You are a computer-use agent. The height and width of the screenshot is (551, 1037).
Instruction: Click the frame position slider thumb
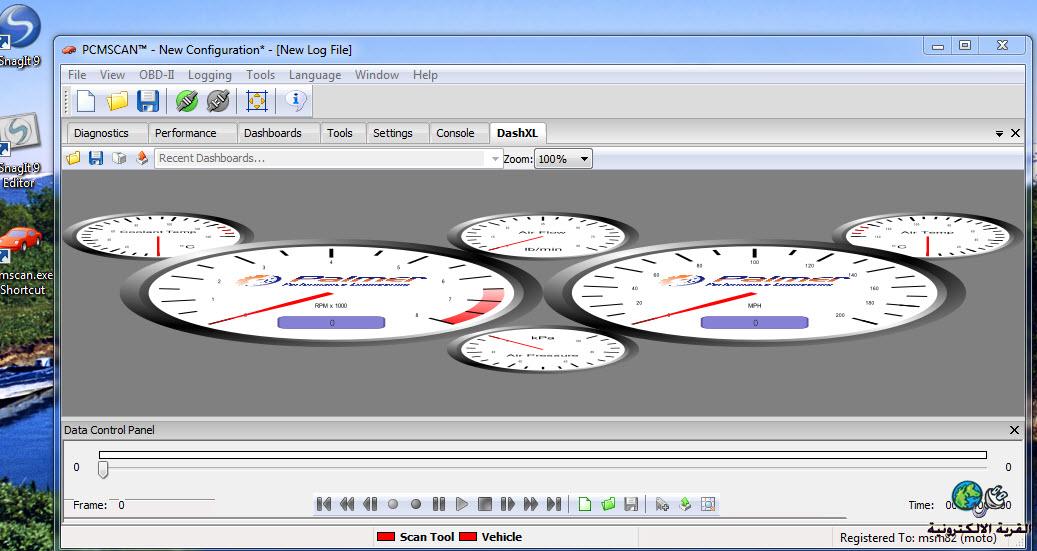coord(103,469)
